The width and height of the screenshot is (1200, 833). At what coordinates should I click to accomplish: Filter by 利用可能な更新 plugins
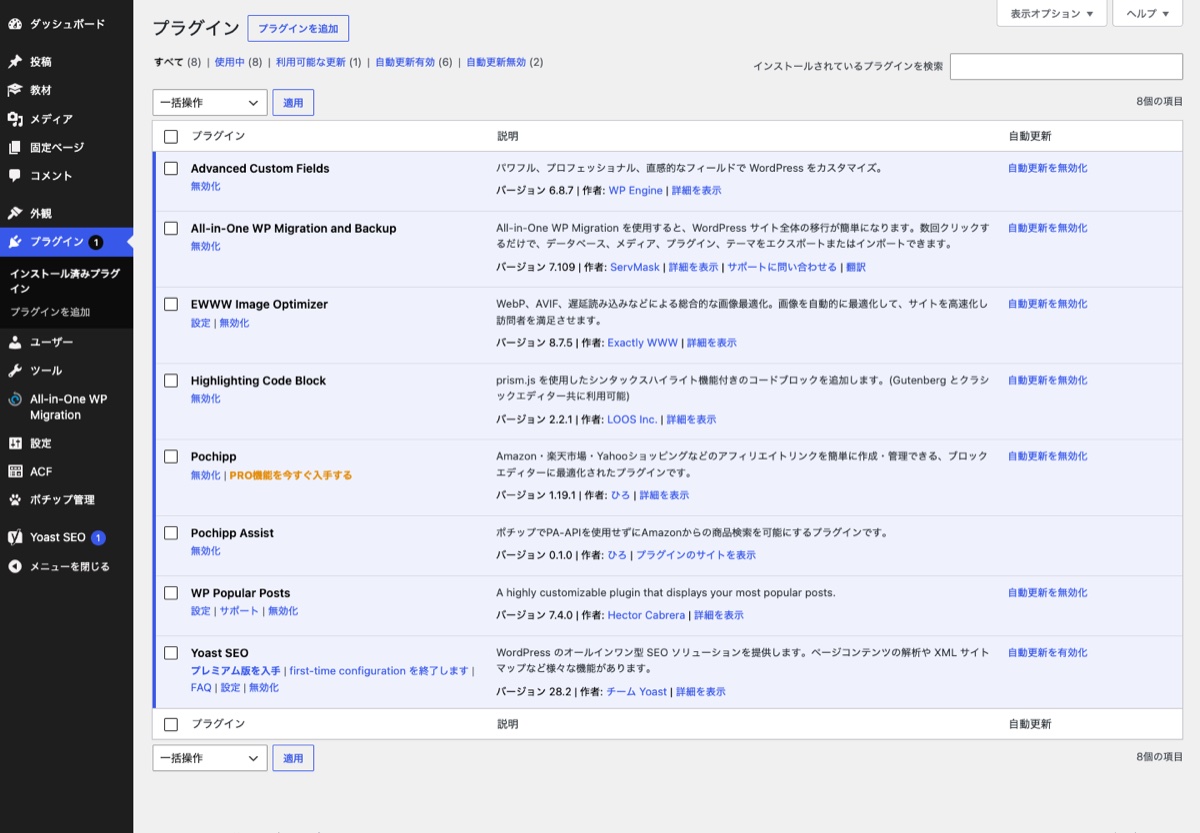pos(311,62)
